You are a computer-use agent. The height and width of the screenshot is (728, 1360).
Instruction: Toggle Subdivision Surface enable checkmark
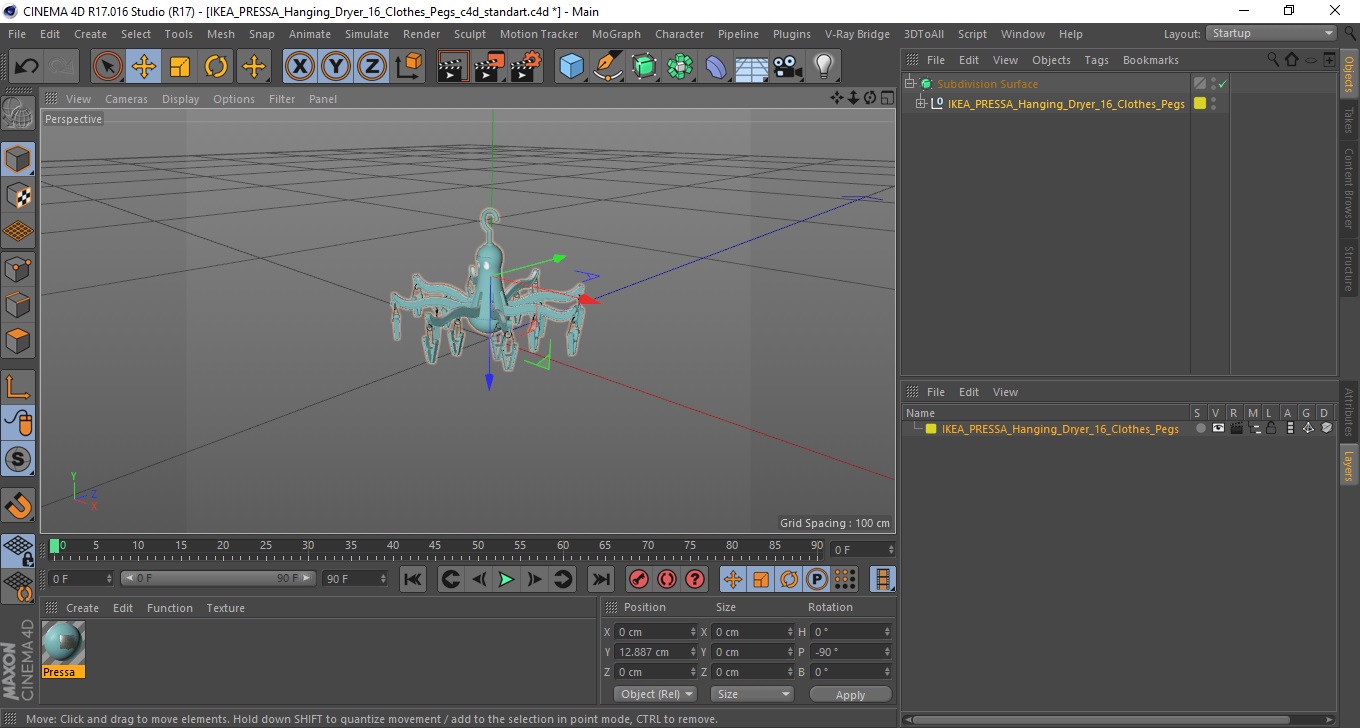click(1222, 84)
